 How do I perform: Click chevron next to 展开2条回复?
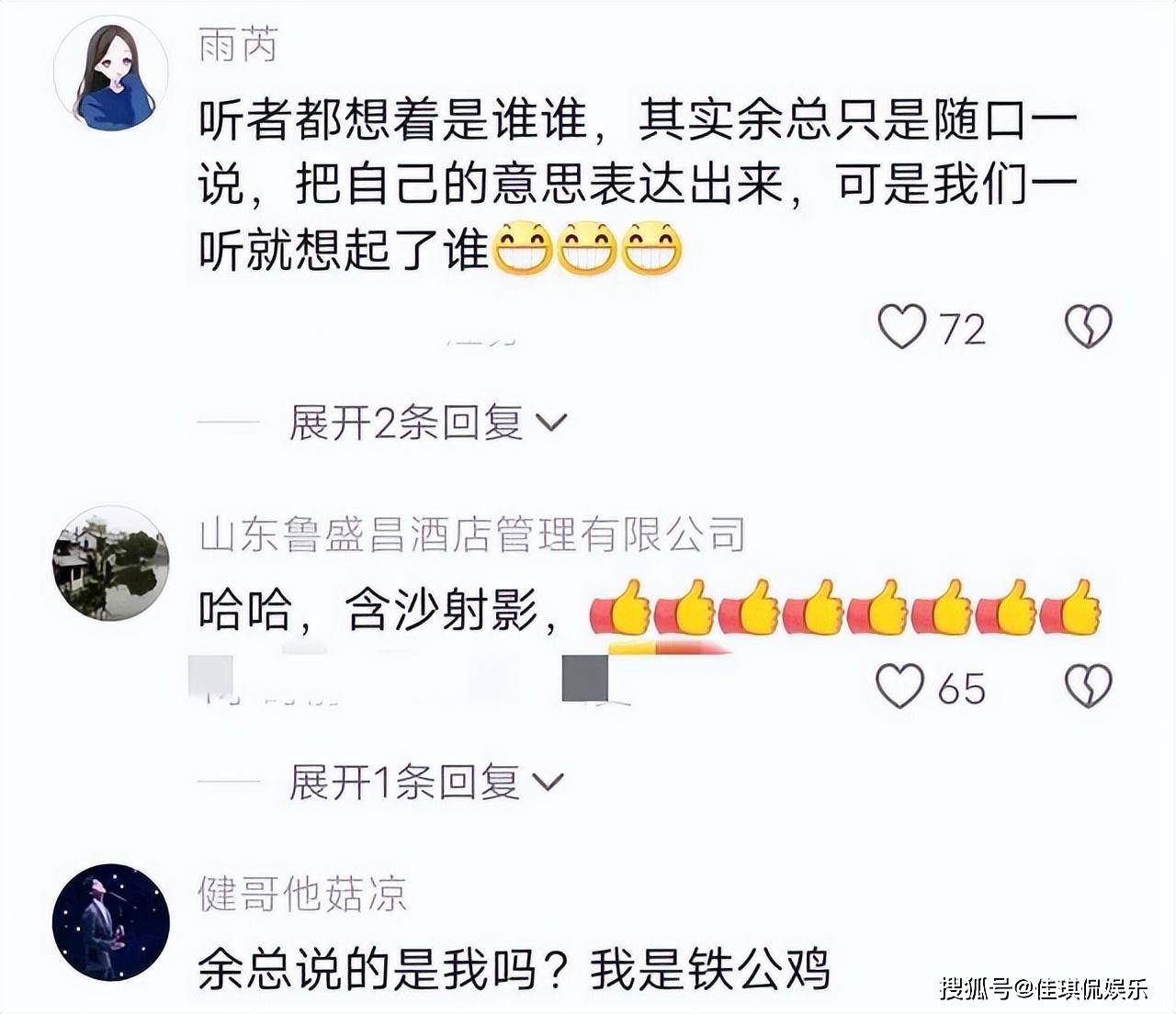tap(550, 424)
